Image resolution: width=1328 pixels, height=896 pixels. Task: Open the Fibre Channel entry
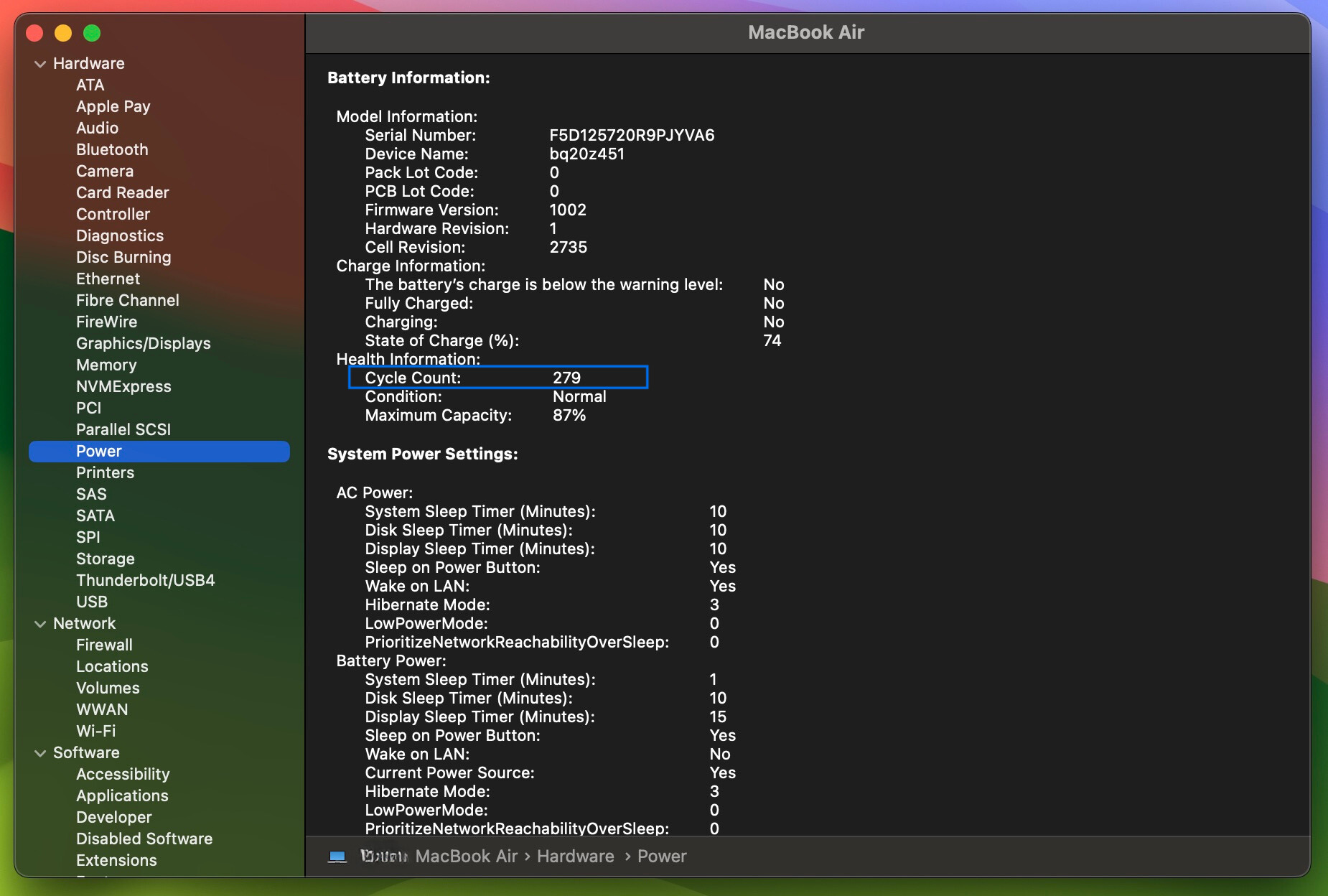pyautogui.click(x=128, y=300)
